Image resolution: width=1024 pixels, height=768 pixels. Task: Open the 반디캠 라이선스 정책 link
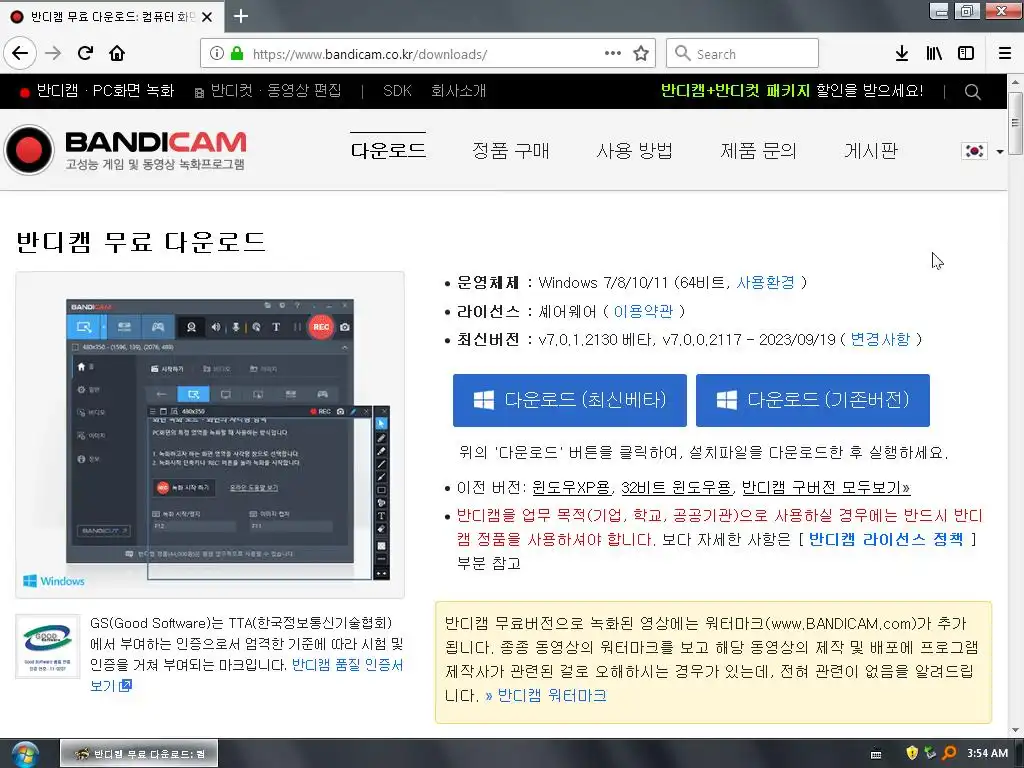886,539
